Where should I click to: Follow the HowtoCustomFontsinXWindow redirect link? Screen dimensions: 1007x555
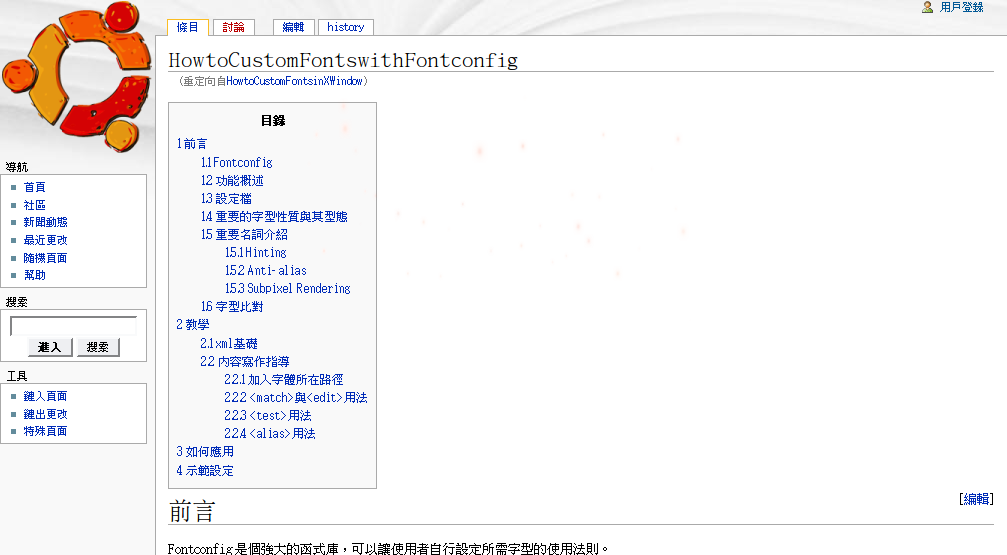tap(295, 81)
